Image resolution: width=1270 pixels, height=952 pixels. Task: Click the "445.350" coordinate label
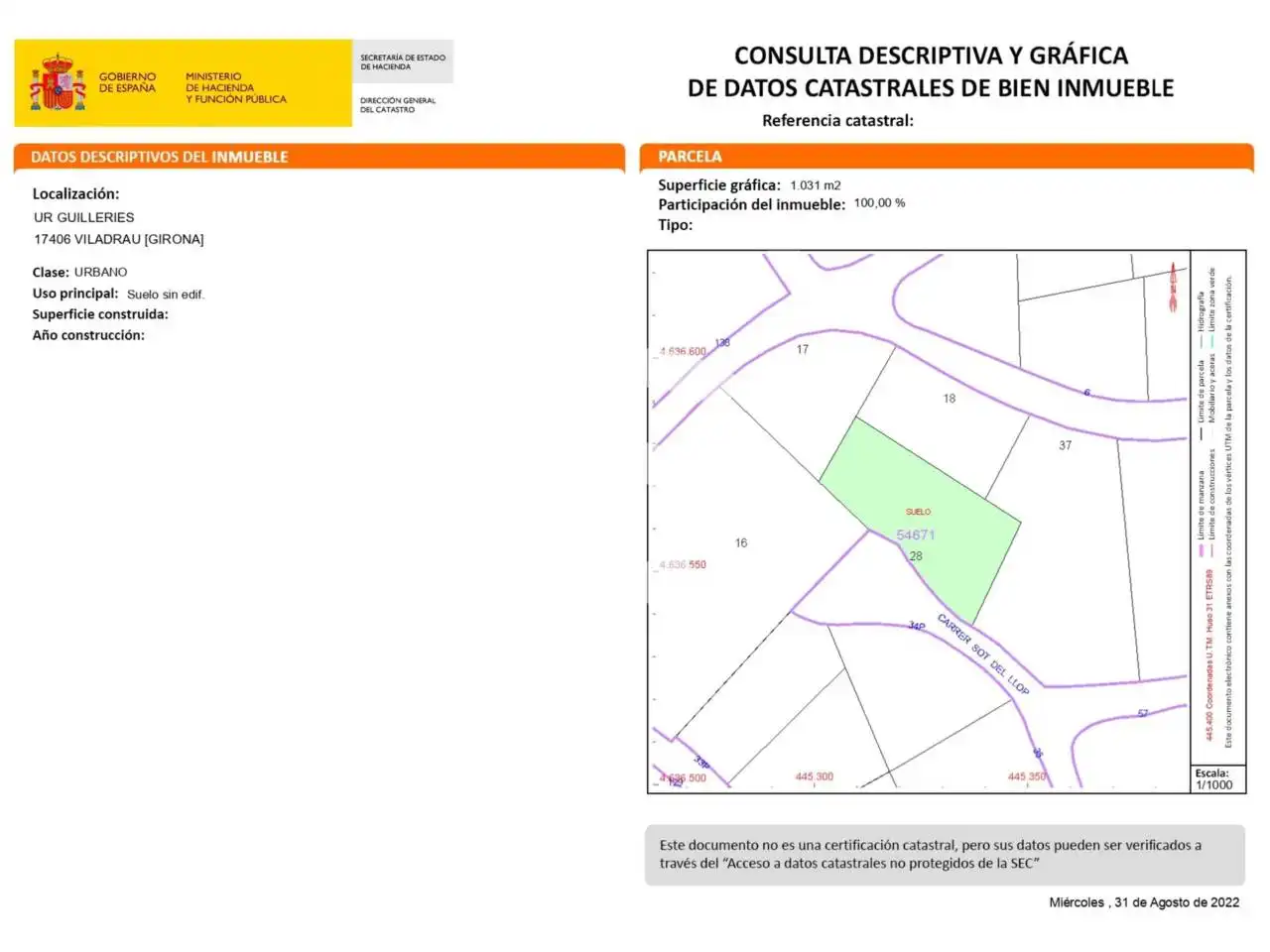1027,776
